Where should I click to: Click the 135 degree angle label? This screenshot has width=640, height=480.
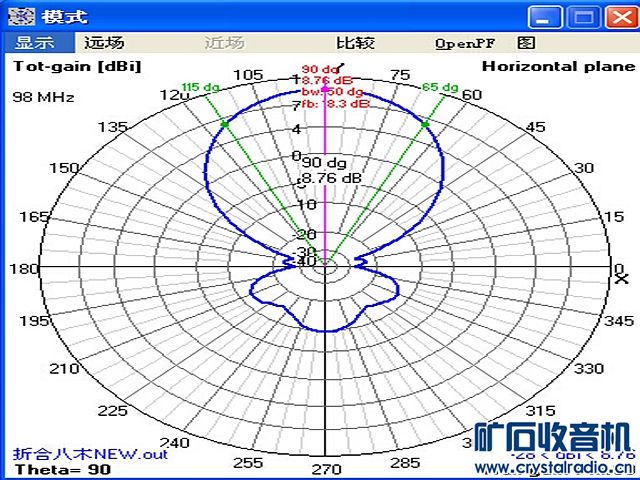tap(112, 127)
